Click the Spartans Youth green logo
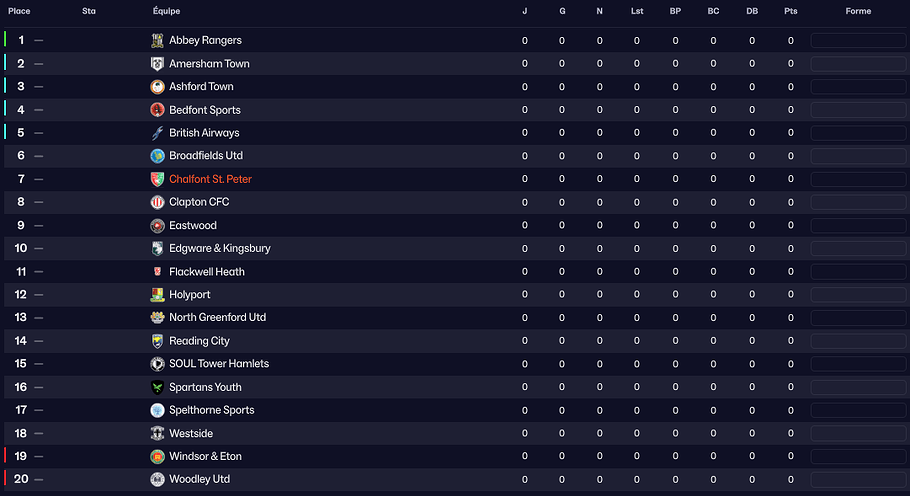This screenshot has height=496, width=910. pos(157,387)
